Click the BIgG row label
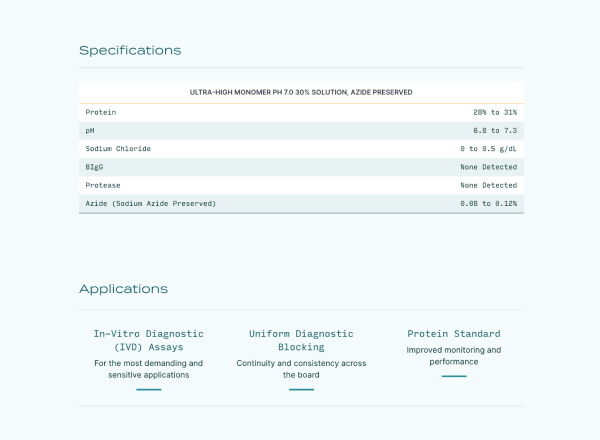Viewport: 600px width, 440px height. coord(96,167)
